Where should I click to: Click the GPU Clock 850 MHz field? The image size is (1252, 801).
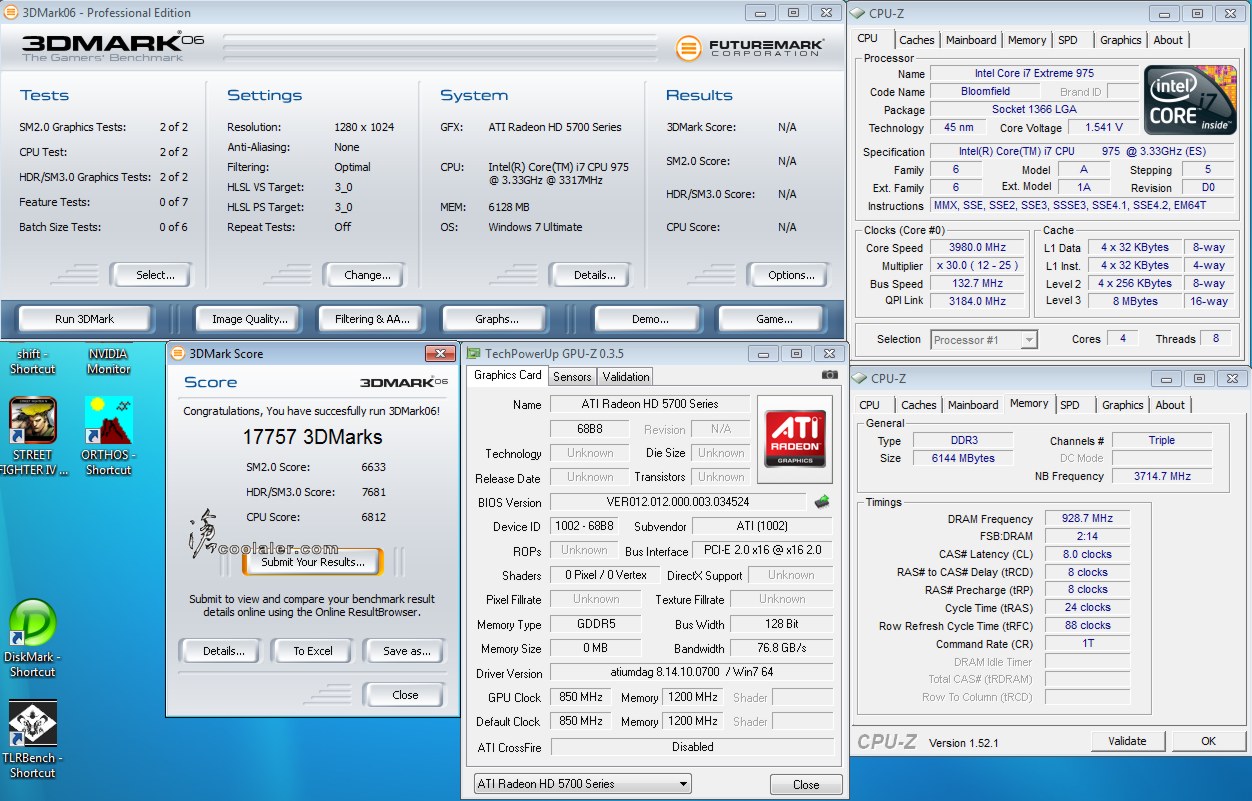(x=580, y=697)
